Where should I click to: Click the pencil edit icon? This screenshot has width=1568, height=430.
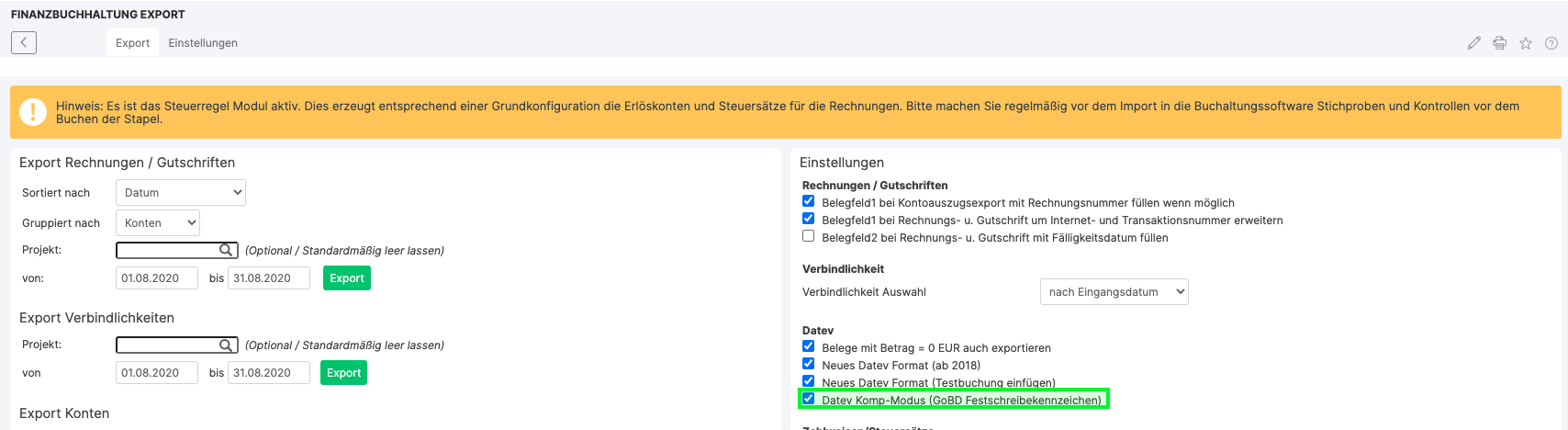[1473, 43]
